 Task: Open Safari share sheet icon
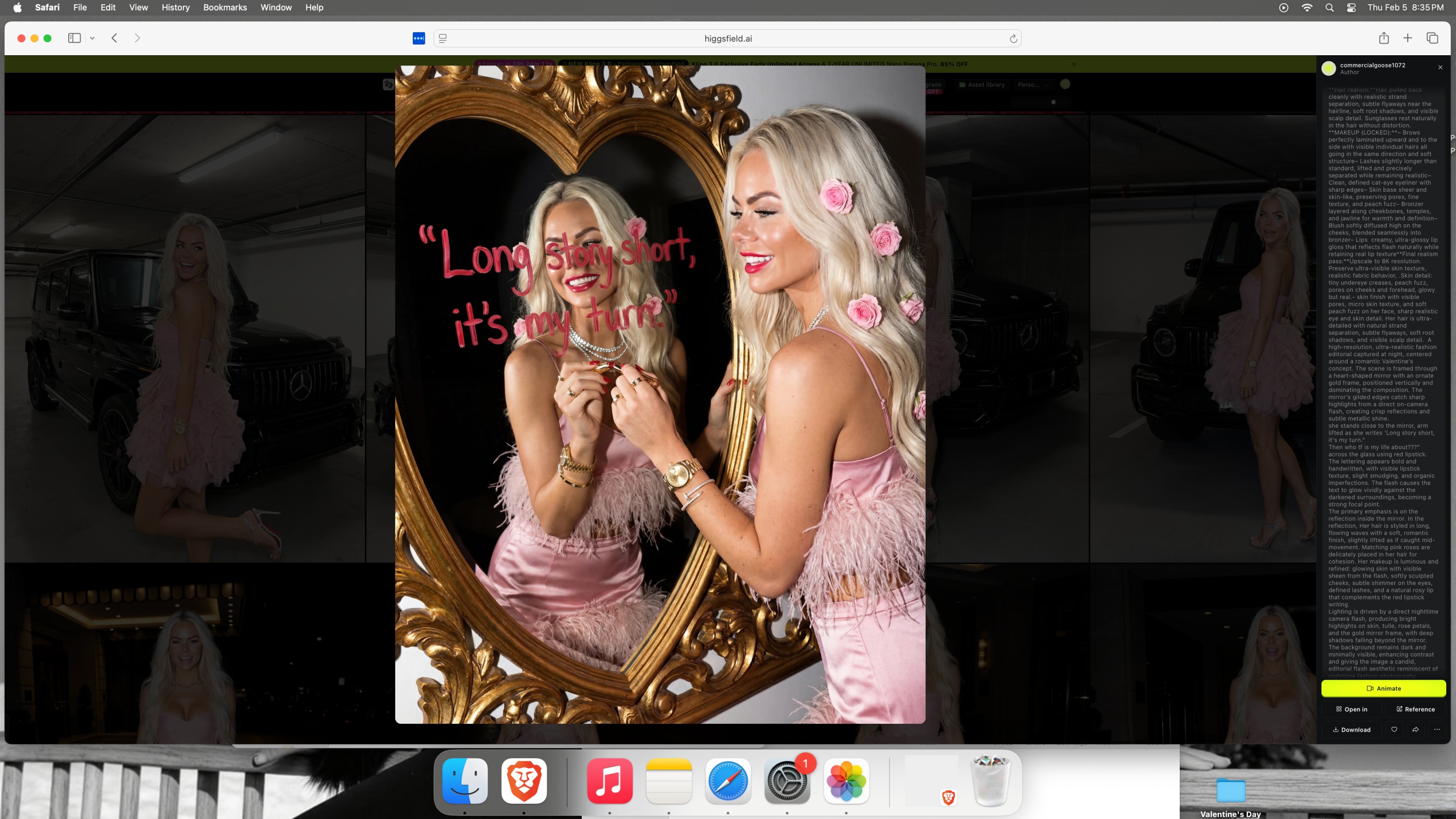pos(1384,38)
